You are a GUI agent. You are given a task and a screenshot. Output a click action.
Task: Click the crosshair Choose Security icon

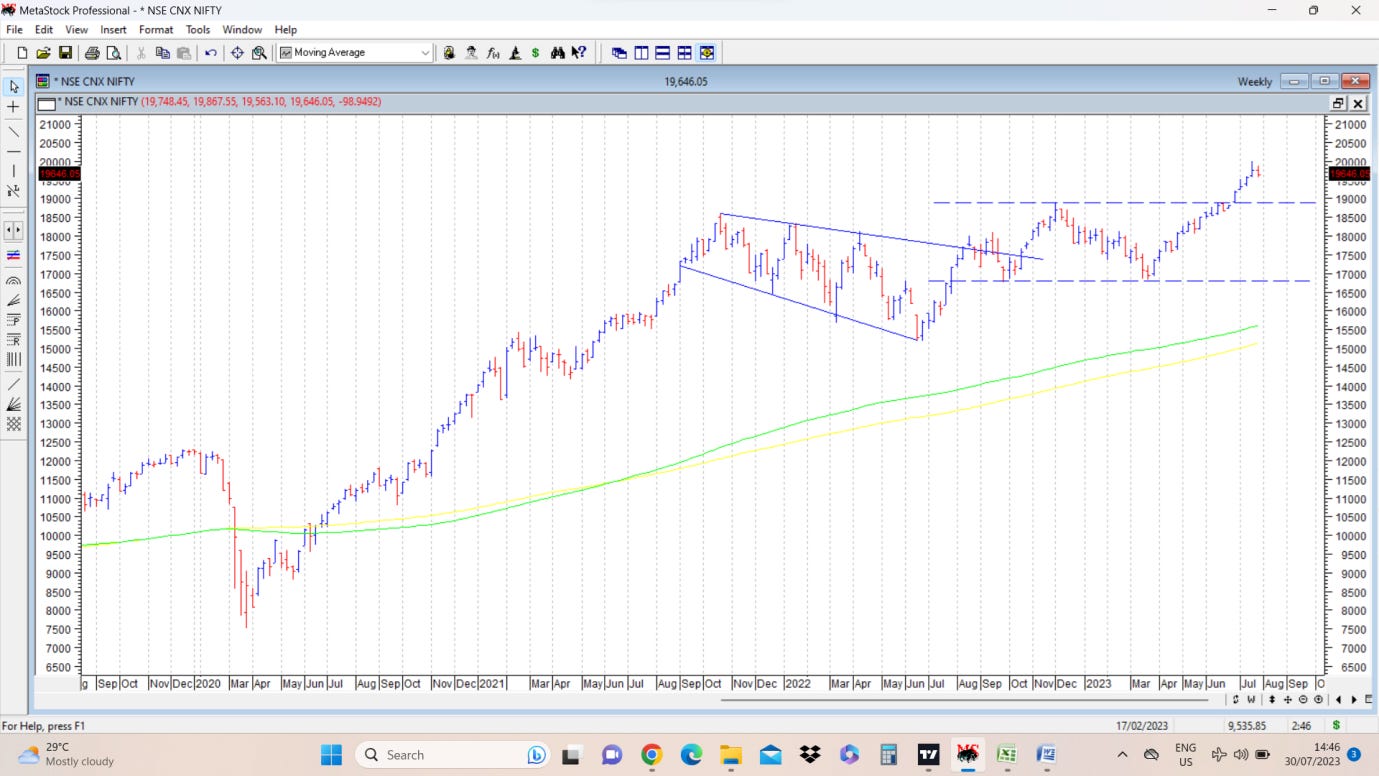pos(237,53)
